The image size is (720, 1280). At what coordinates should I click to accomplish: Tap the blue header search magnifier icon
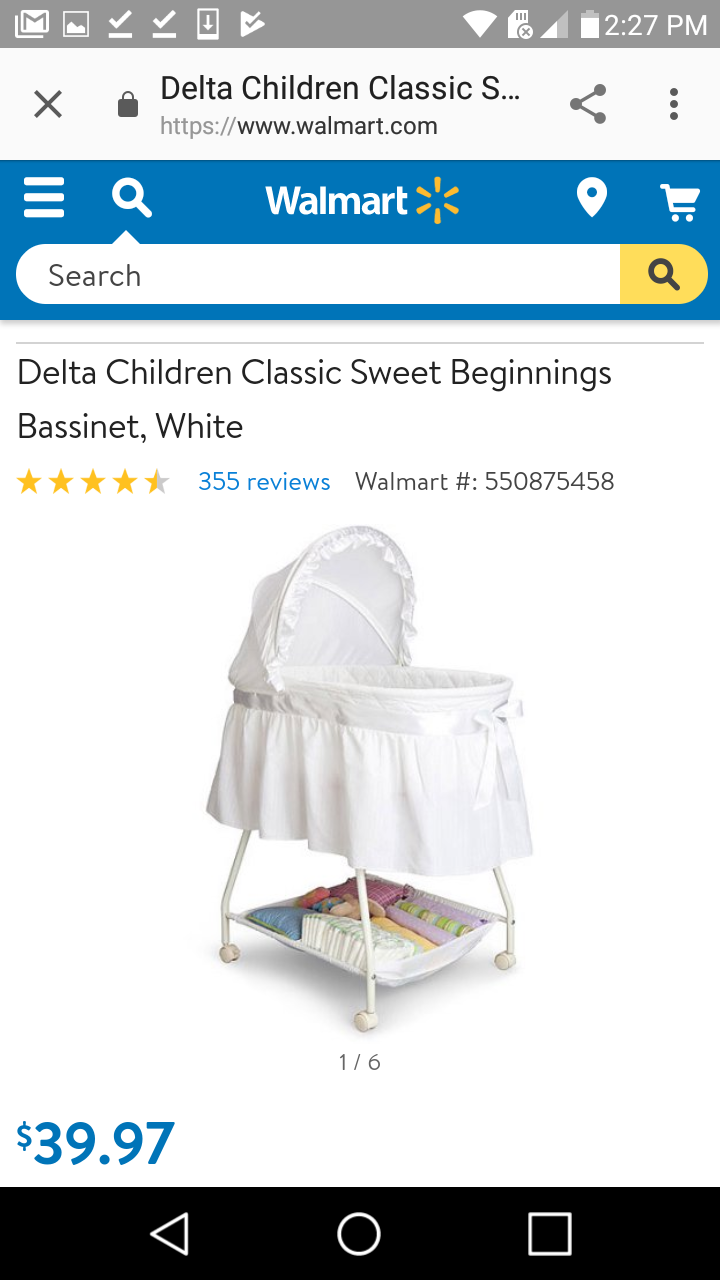[x=131, y=198]
